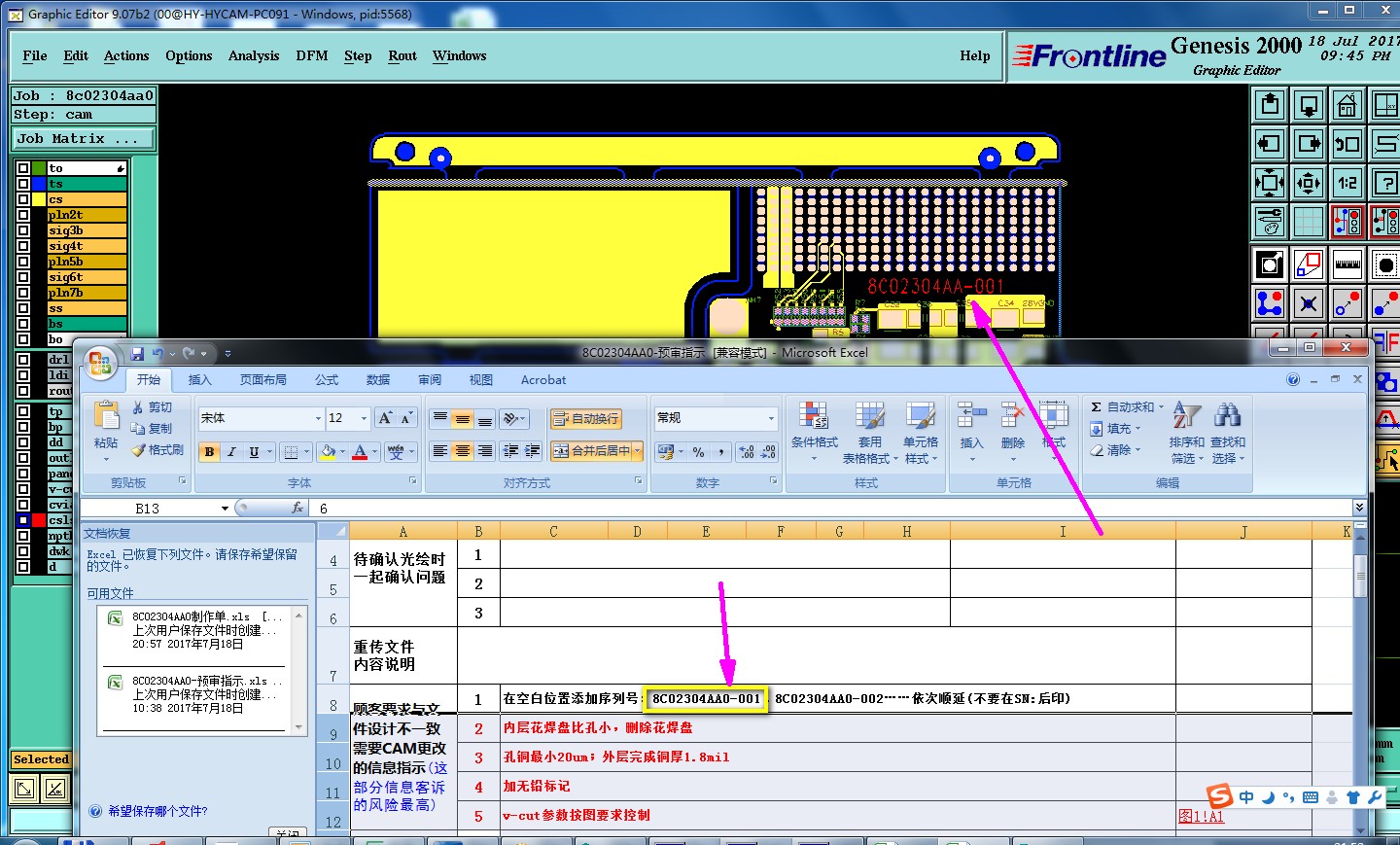Click Italic formatting in Excel ribbon
The image size is (1400, 845).
(x=231, y=451)
